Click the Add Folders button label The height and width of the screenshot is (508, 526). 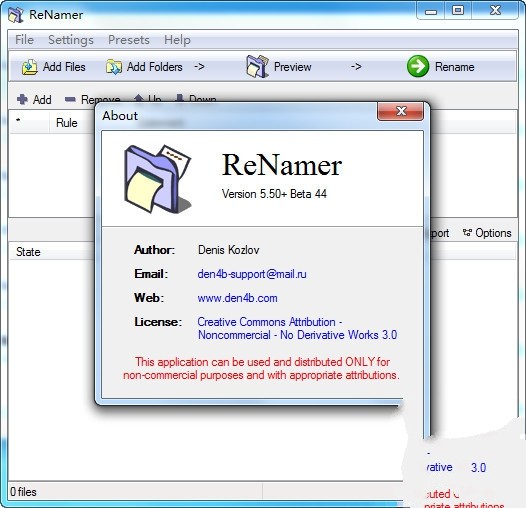(155, 67)
